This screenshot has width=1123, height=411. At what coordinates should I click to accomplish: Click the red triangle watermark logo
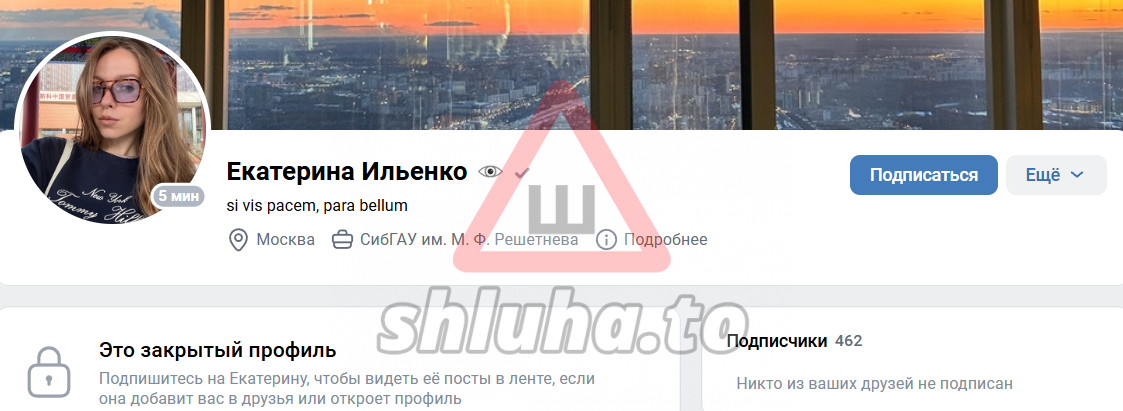(x=562, y=179)
